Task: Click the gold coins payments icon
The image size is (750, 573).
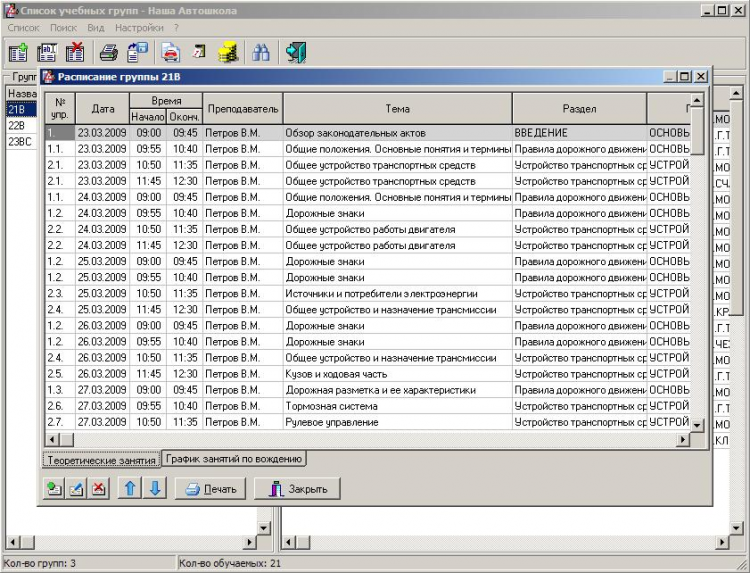Action: click(227, 54)
